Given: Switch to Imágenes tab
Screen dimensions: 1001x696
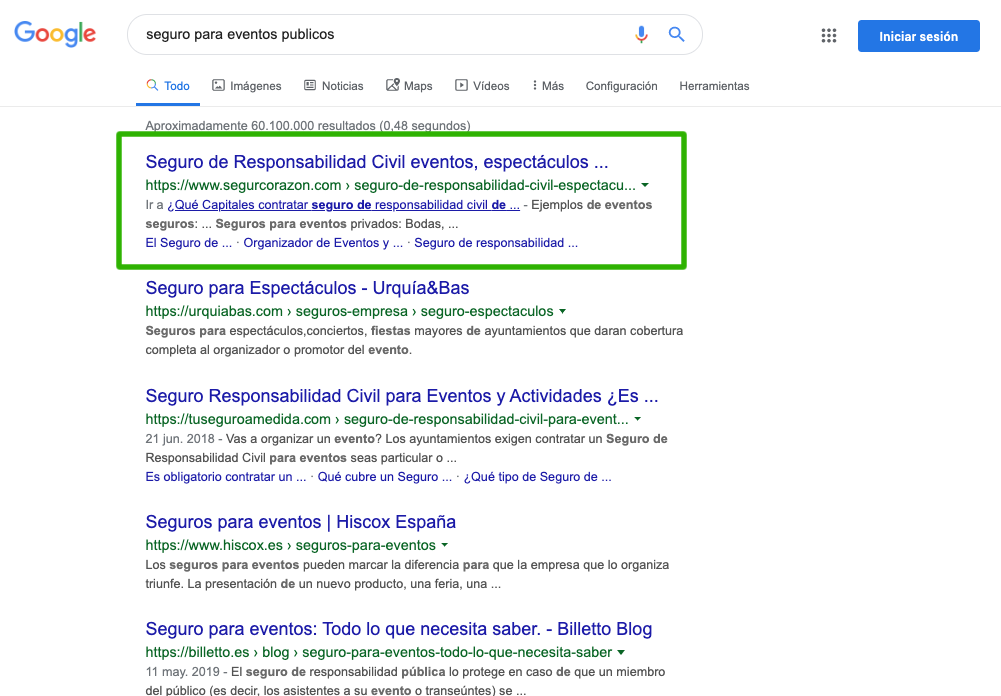Looking at the screenshot, I should tap(246, 86).
